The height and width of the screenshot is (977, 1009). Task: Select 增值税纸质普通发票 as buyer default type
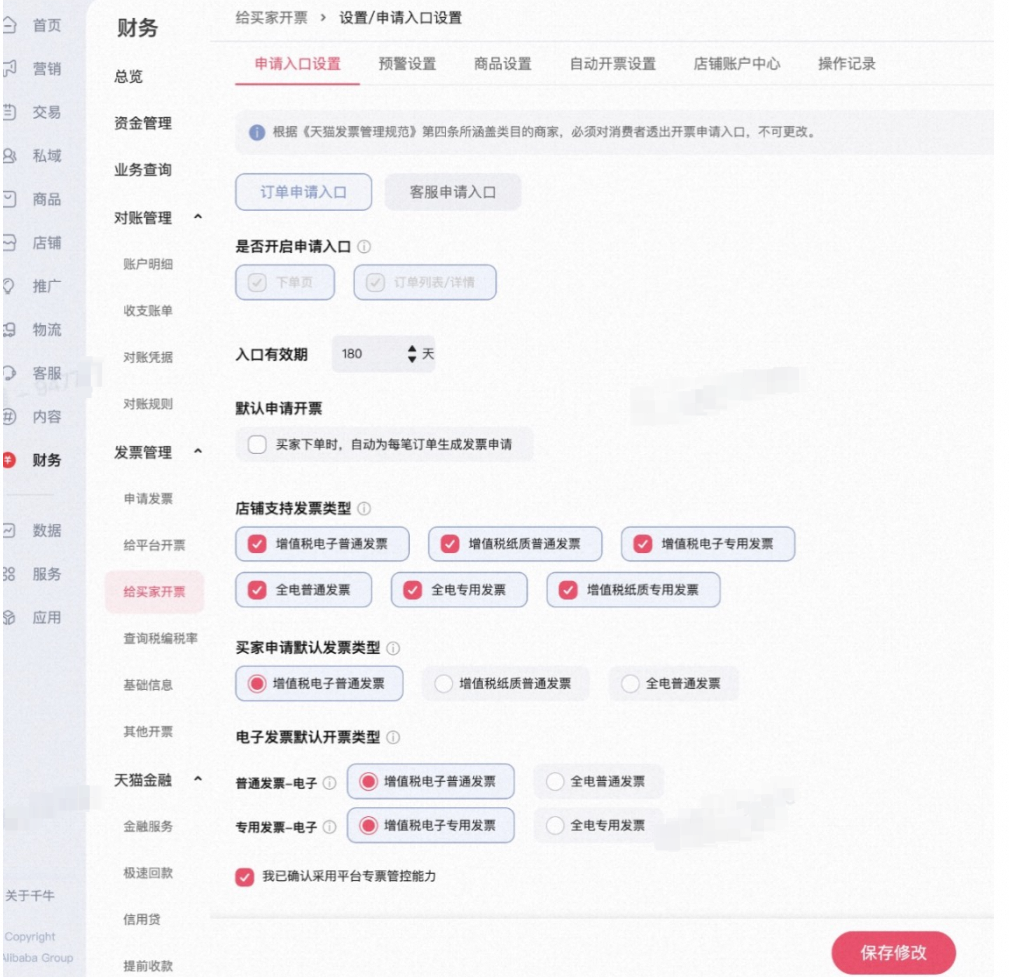click(x=444, y=684)
